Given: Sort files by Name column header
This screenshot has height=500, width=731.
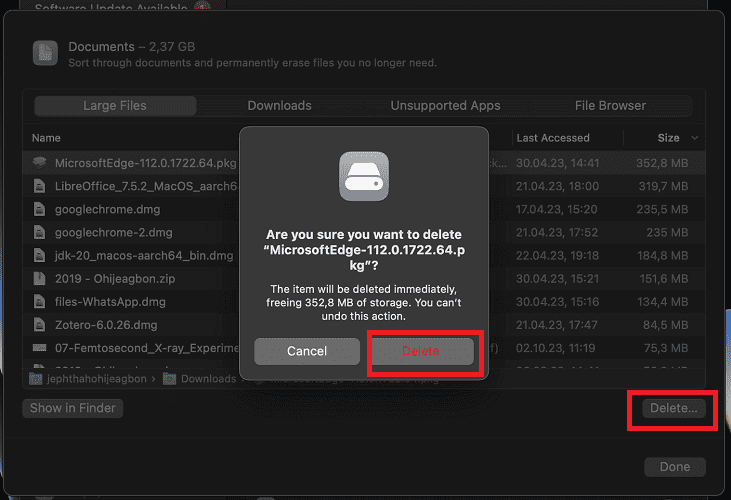Looking at the screenshot, I should pyautogui.click(x=46, y=138).
